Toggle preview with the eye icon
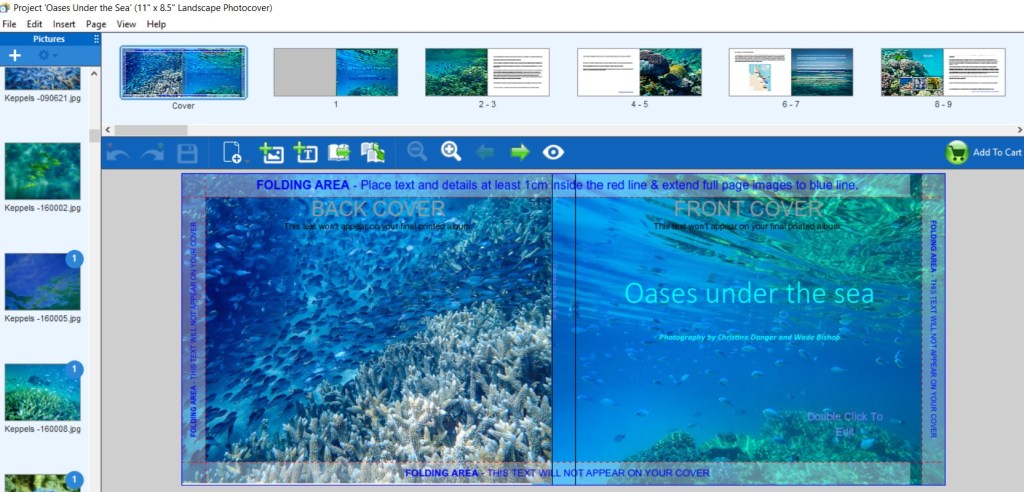Screen dimensions: 1024x492 553,152
